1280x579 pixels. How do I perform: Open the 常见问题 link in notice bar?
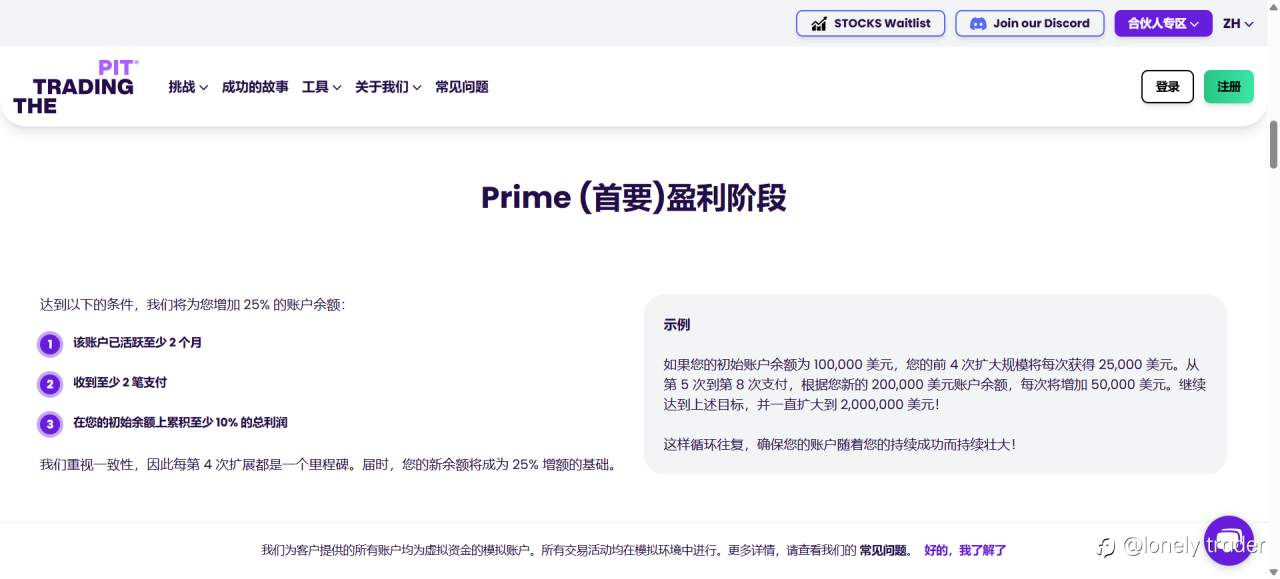tap(885, 550)
